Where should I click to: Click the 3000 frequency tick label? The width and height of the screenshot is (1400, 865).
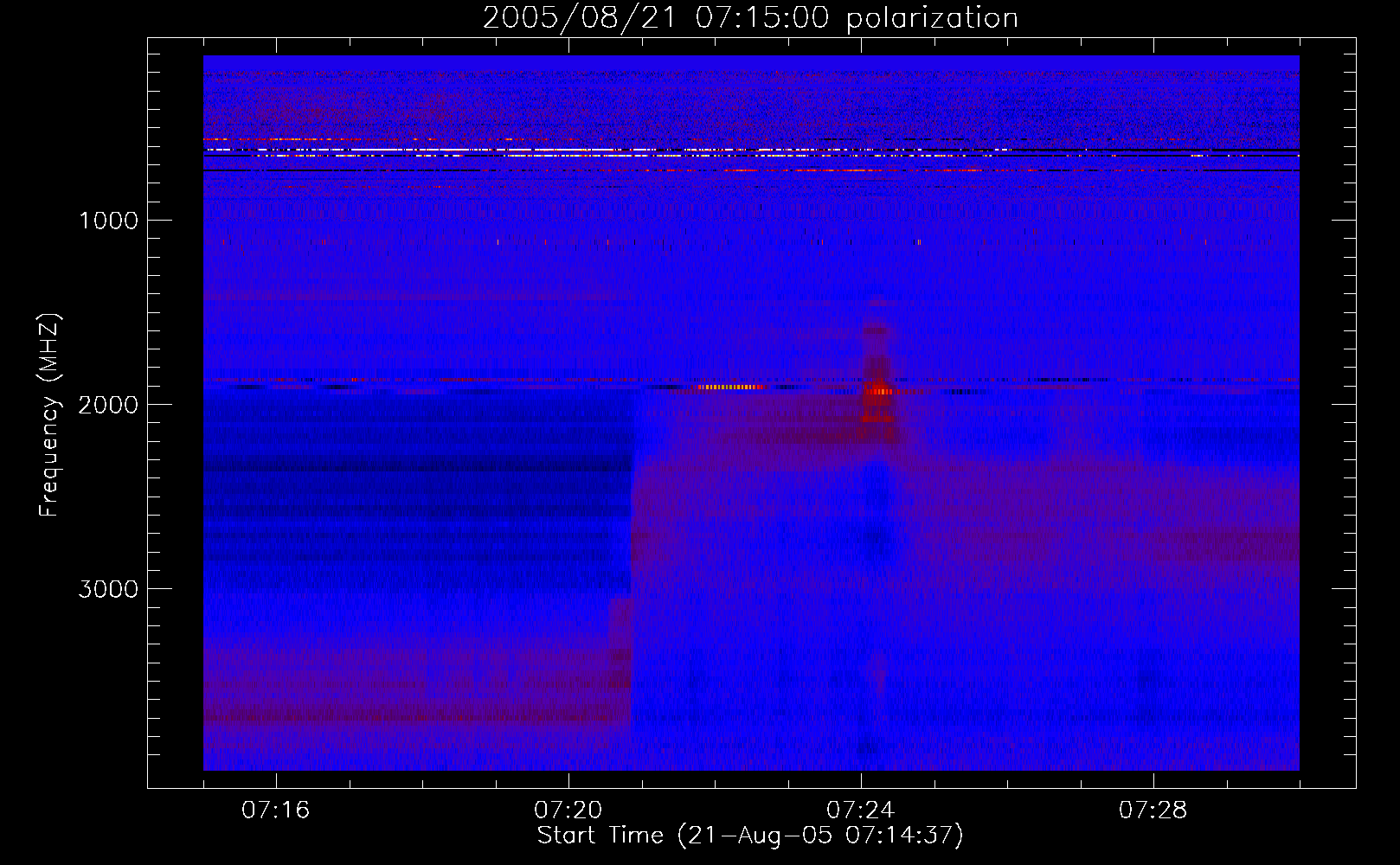(108, 589)
